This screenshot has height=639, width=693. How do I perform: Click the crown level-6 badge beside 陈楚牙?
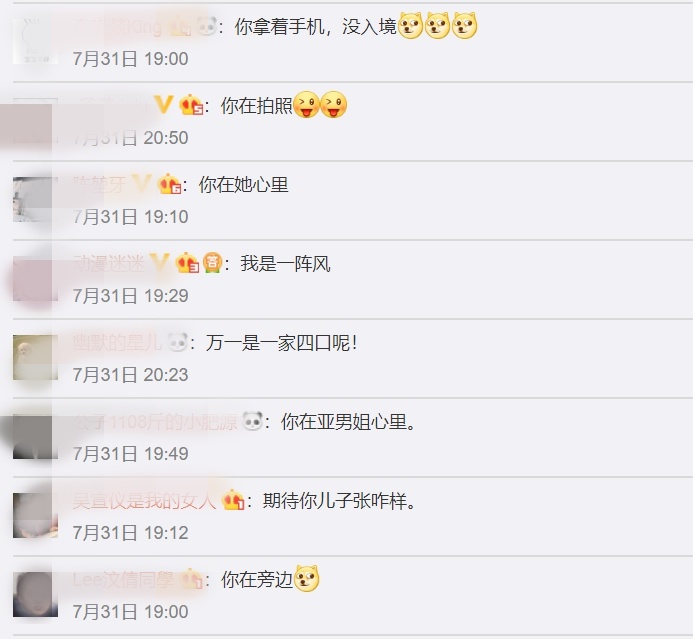point(169,184)
